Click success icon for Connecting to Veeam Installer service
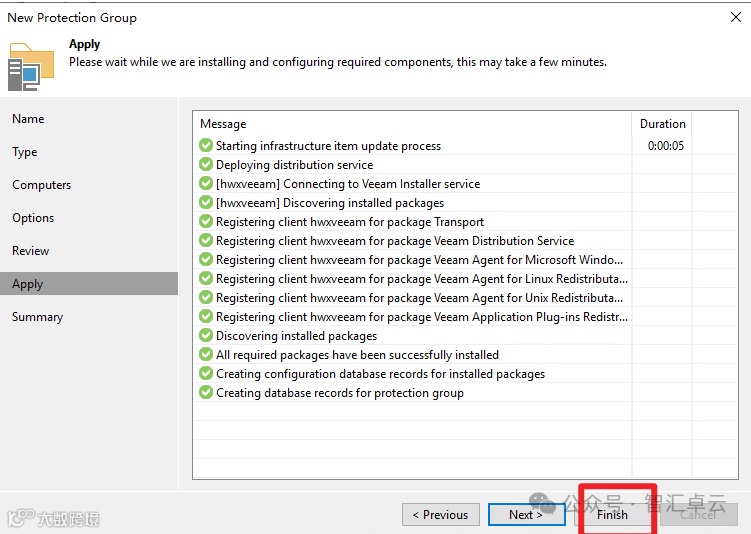 pos(206,183)
